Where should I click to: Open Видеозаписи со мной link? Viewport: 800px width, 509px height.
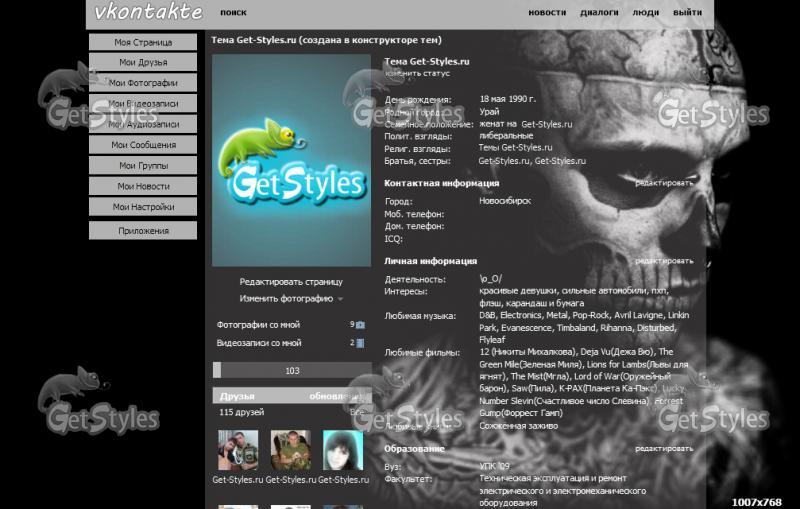[259, 343]
